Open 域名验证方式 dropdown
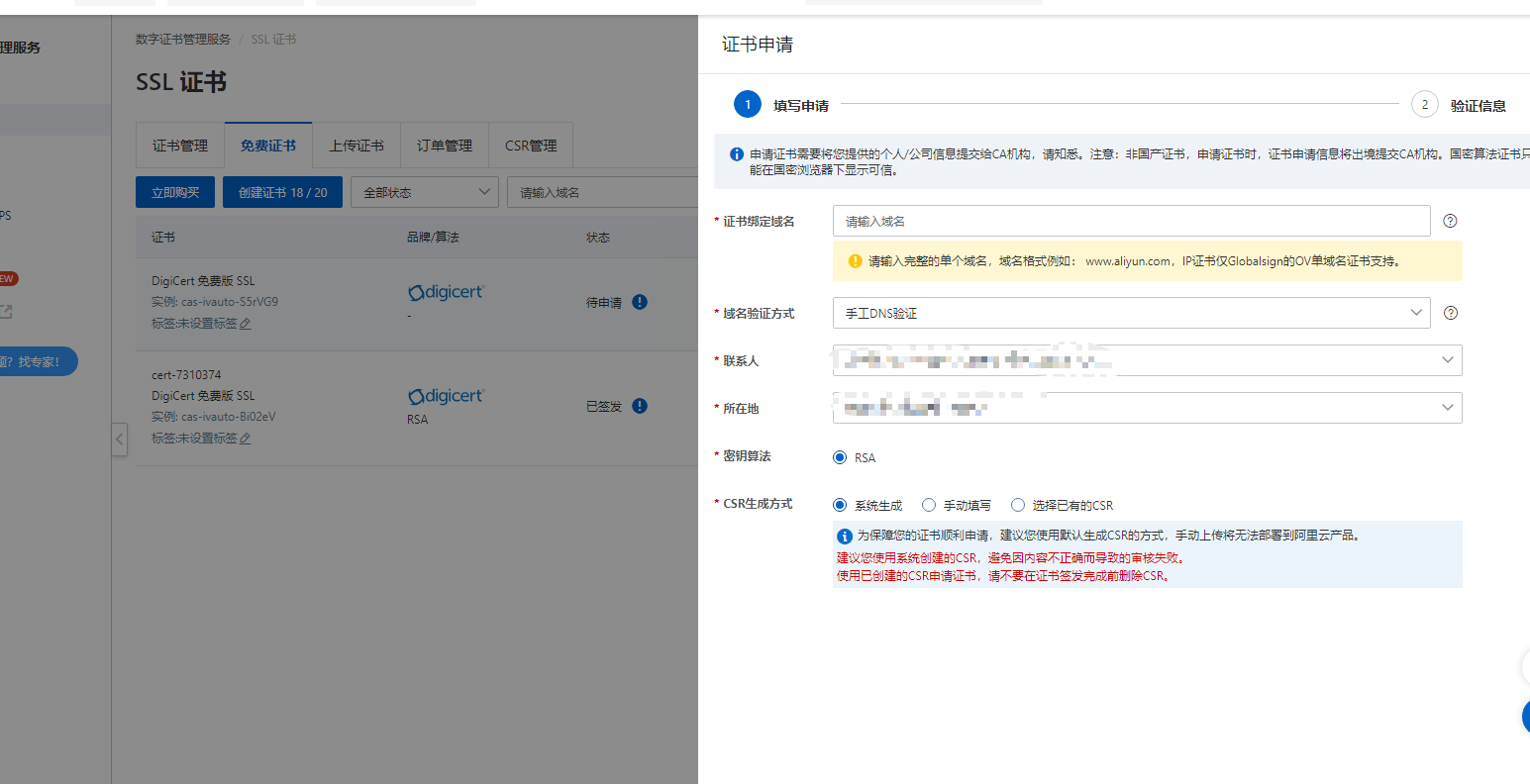Viewport: 1530px width, 784px height. (1131, 313)
